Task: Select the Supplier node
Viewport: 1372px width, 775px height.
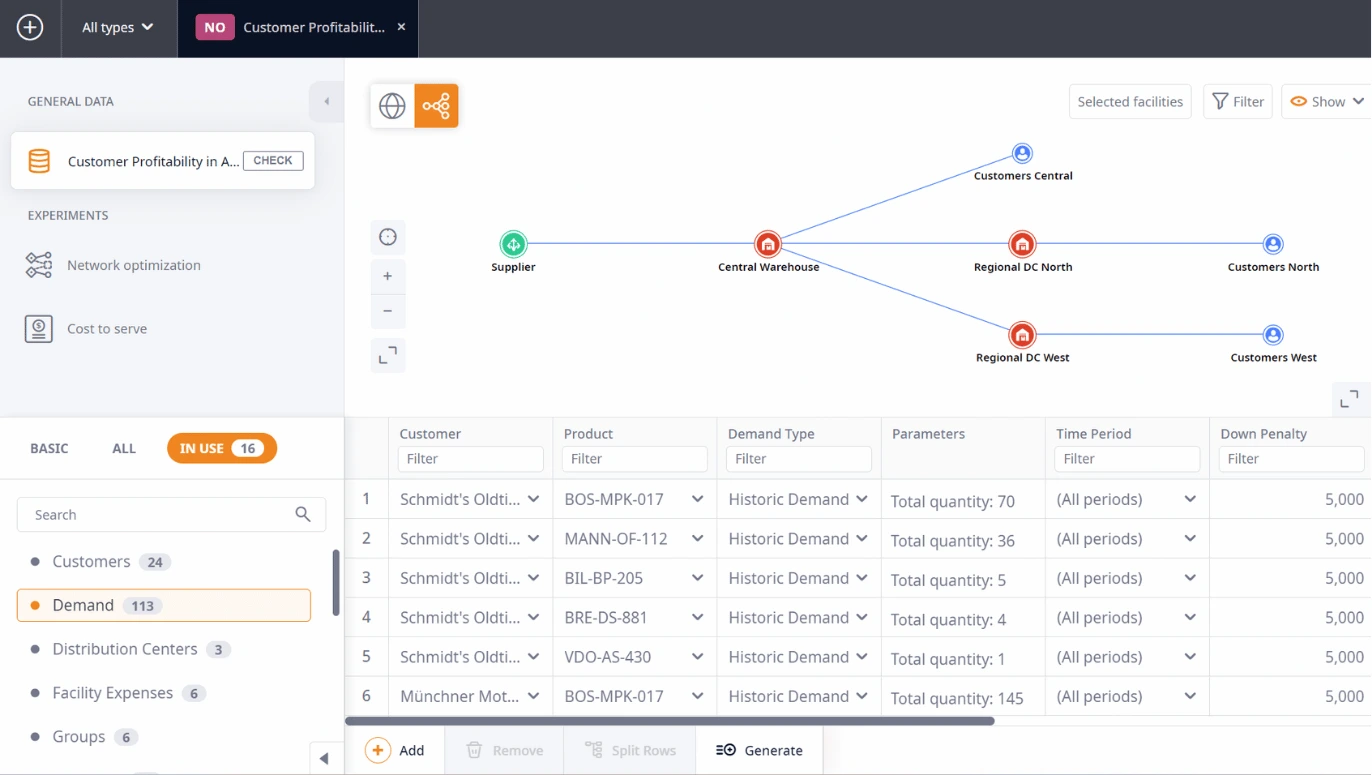Action: click(513, 243)
